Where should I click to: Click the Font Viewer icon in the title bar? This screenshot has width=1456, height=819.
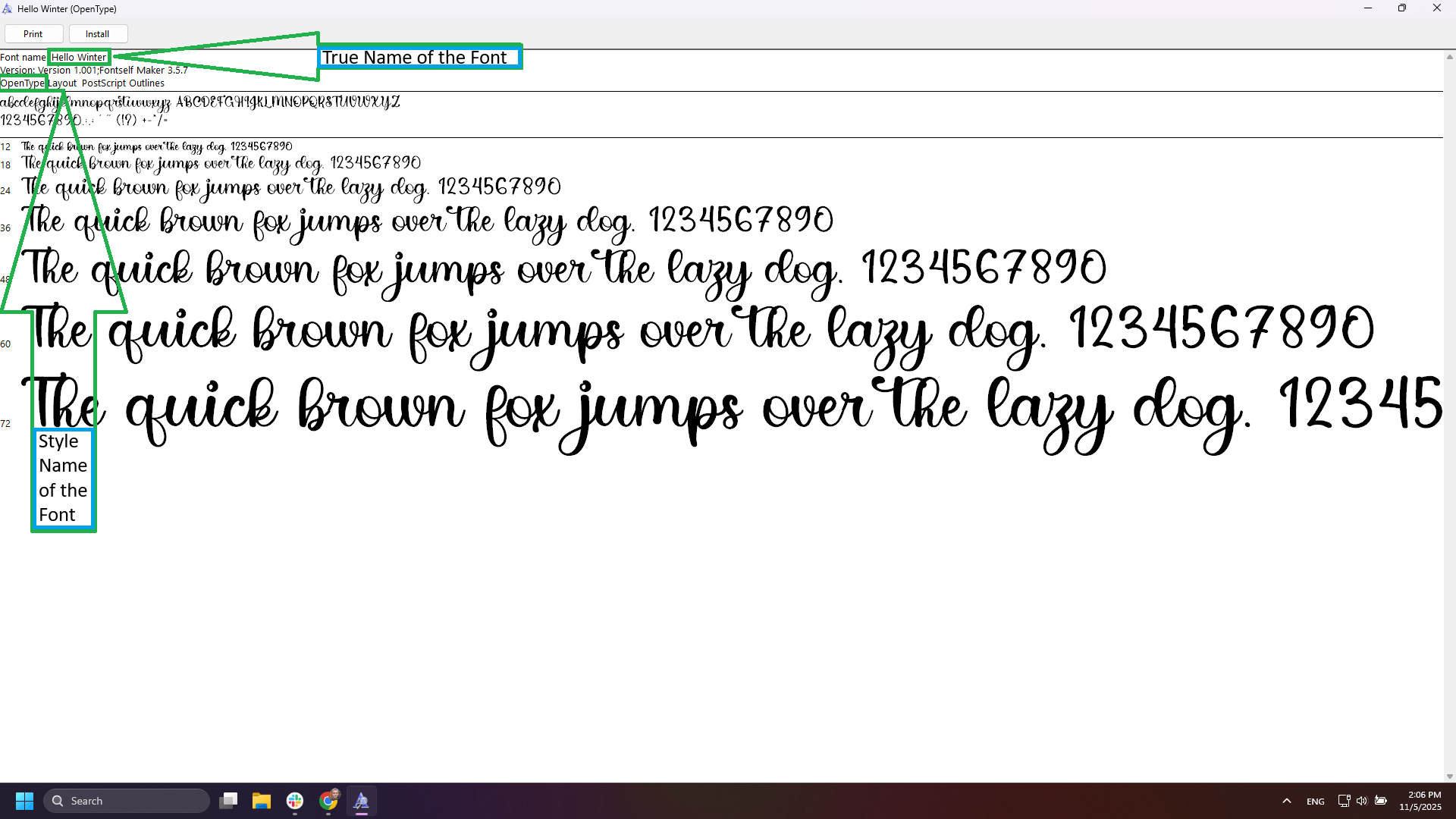pos(7,8)
